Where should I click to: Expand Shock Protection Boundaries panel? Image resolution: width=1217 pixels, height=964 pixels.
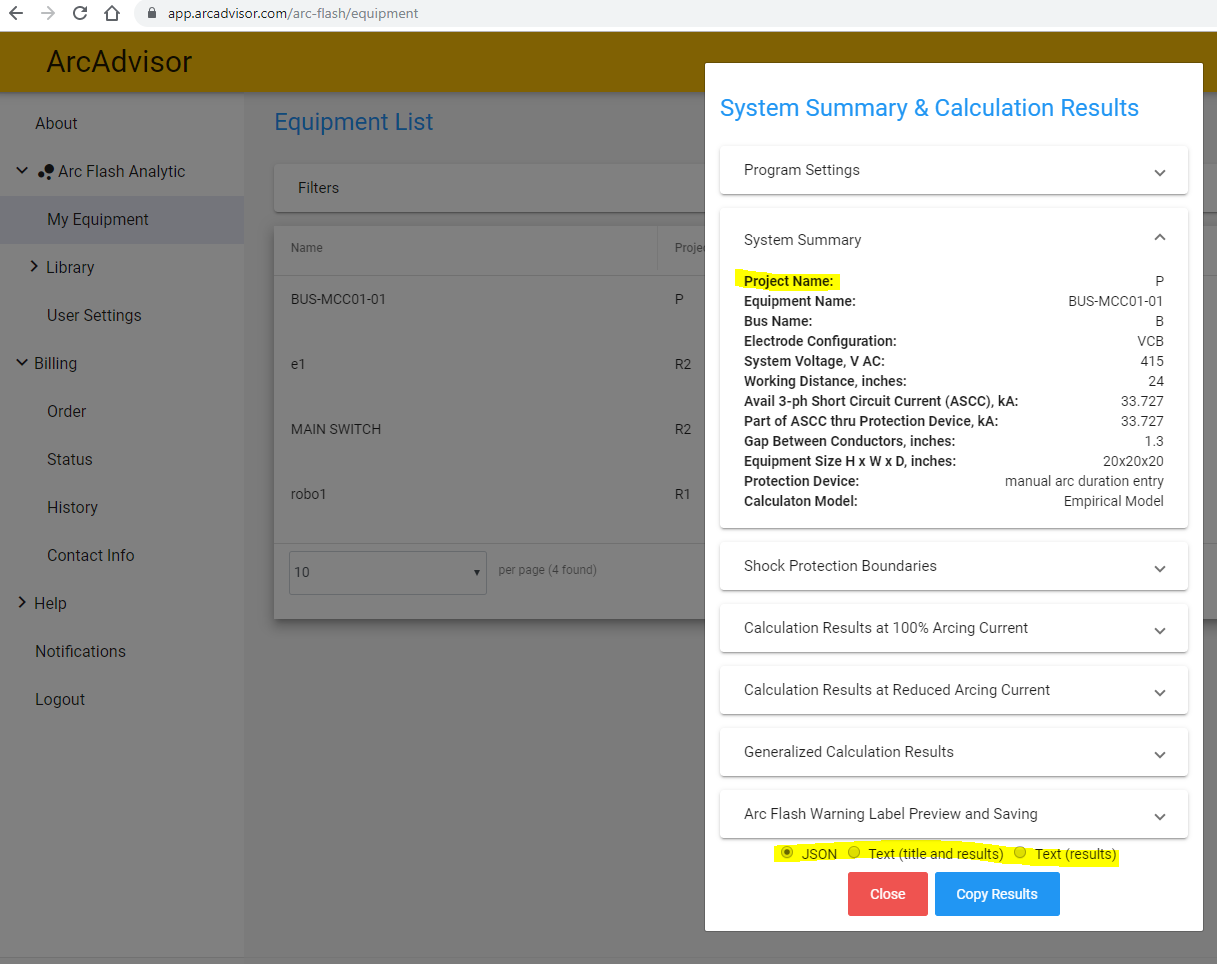tap(954, 566)
